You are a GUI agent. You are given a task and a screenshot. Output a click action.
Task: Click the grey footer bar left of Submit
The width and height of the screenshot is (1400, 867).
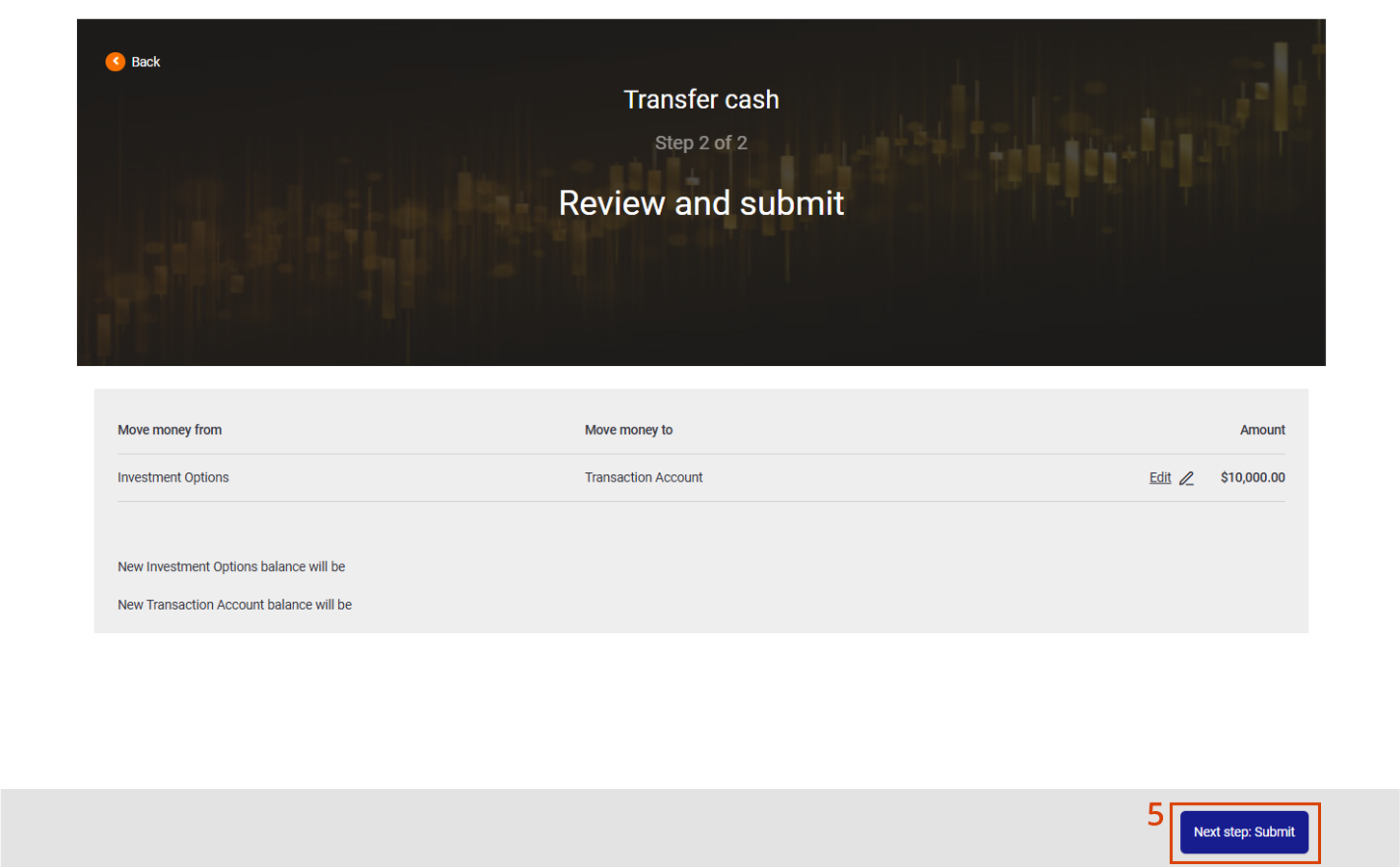click(x=578, y=828)
